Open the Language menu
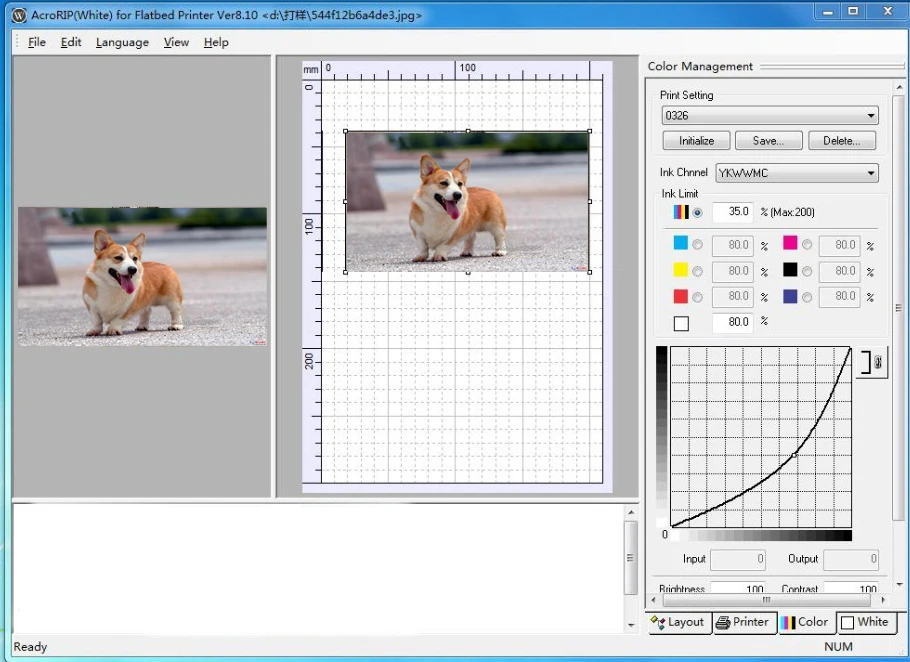910x662 pixels. click(122, 42)
